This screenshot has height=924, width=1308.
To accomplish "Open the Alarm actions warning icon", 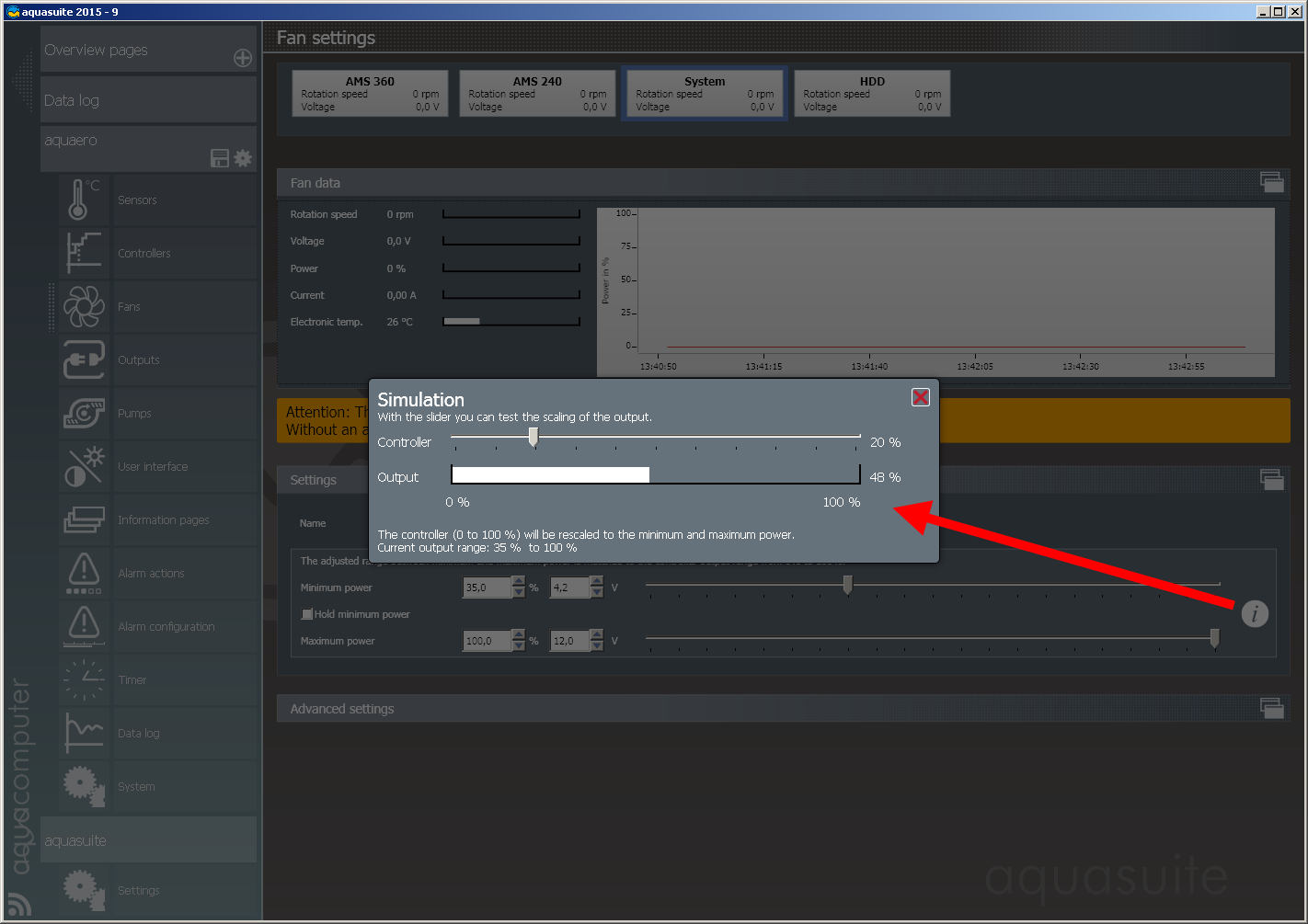I will [x=83, y=573].
